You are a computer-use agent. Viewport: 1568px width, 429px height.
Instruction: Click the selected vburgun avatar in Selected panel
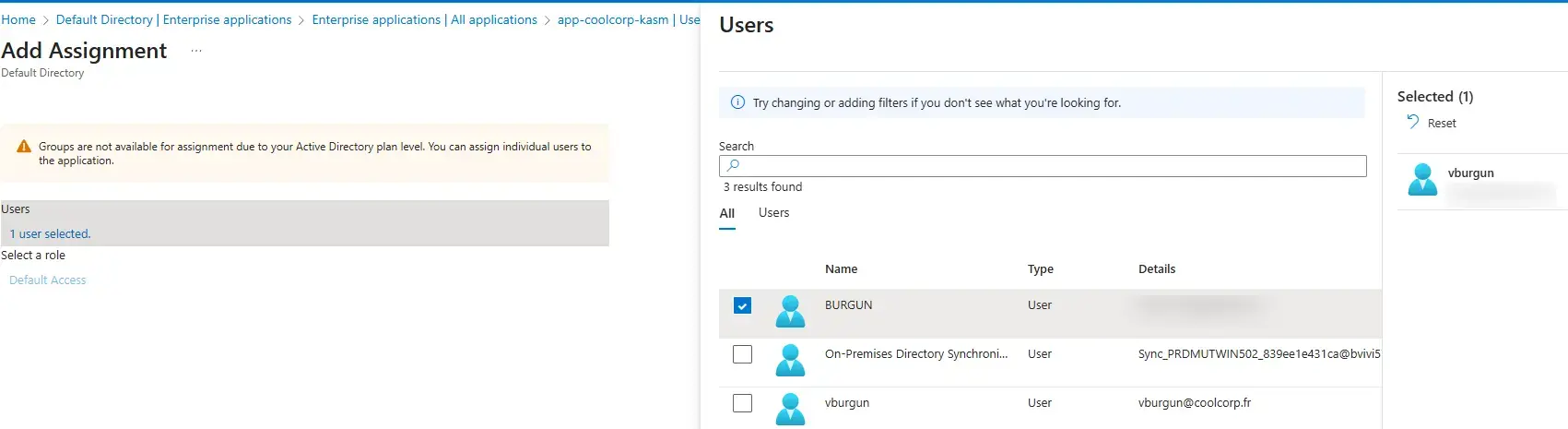click(x=1422, y=180)
